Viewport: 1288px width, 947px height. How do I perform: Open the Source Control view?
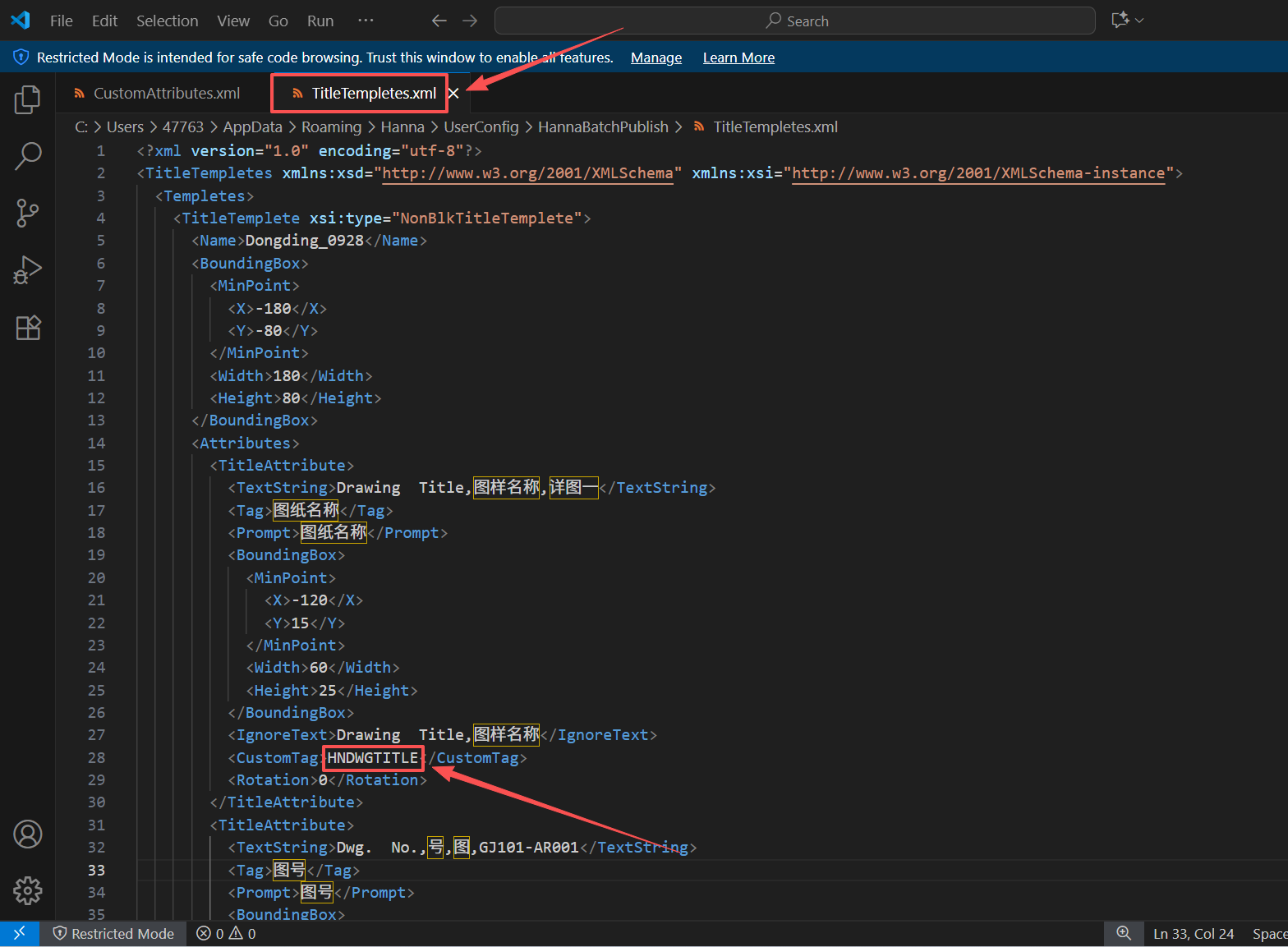pyautogui.click(x=28, y=214)
